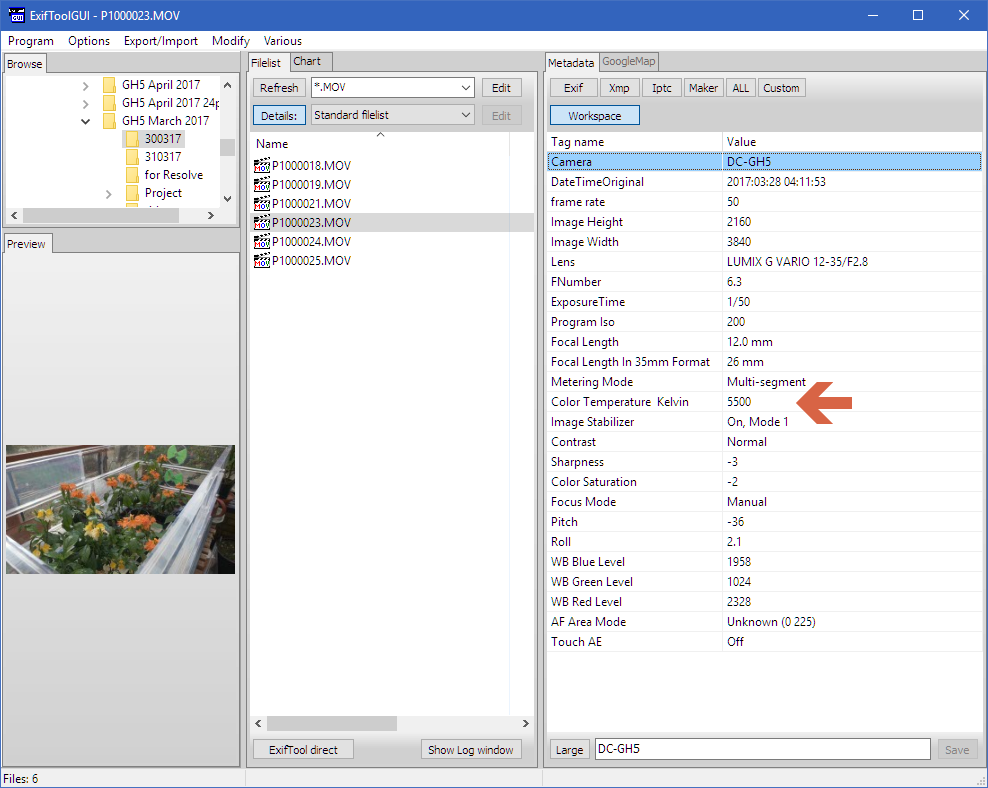Image resolution: width=988 pixels, height=788 pixels.
Task: Click the P1000018.MOV file icon
Action: point(262,166)
